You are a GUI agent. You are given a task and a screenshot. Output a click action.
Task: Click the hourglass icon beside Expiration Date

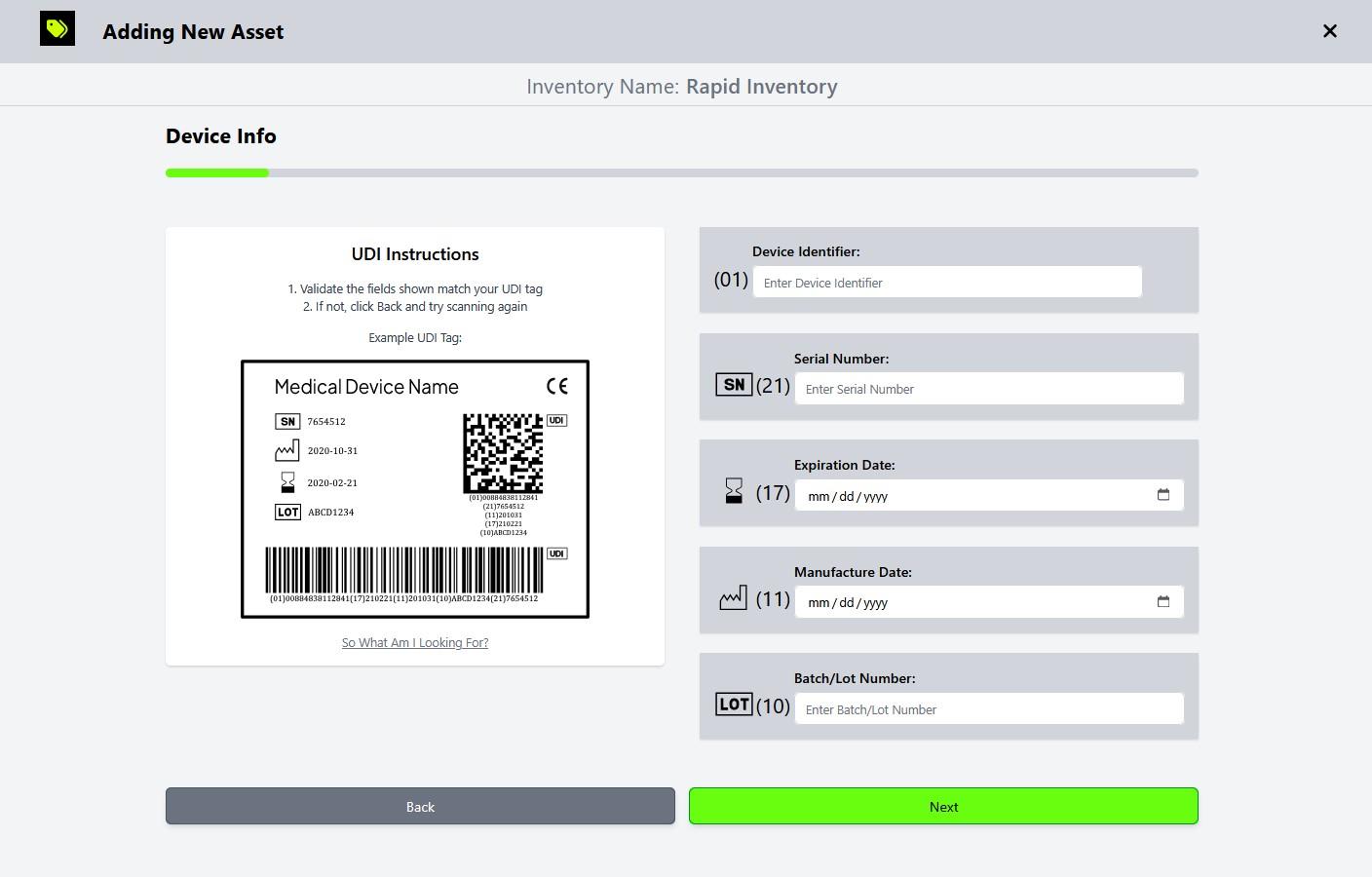pyautogui.click(x=734, y=490)
